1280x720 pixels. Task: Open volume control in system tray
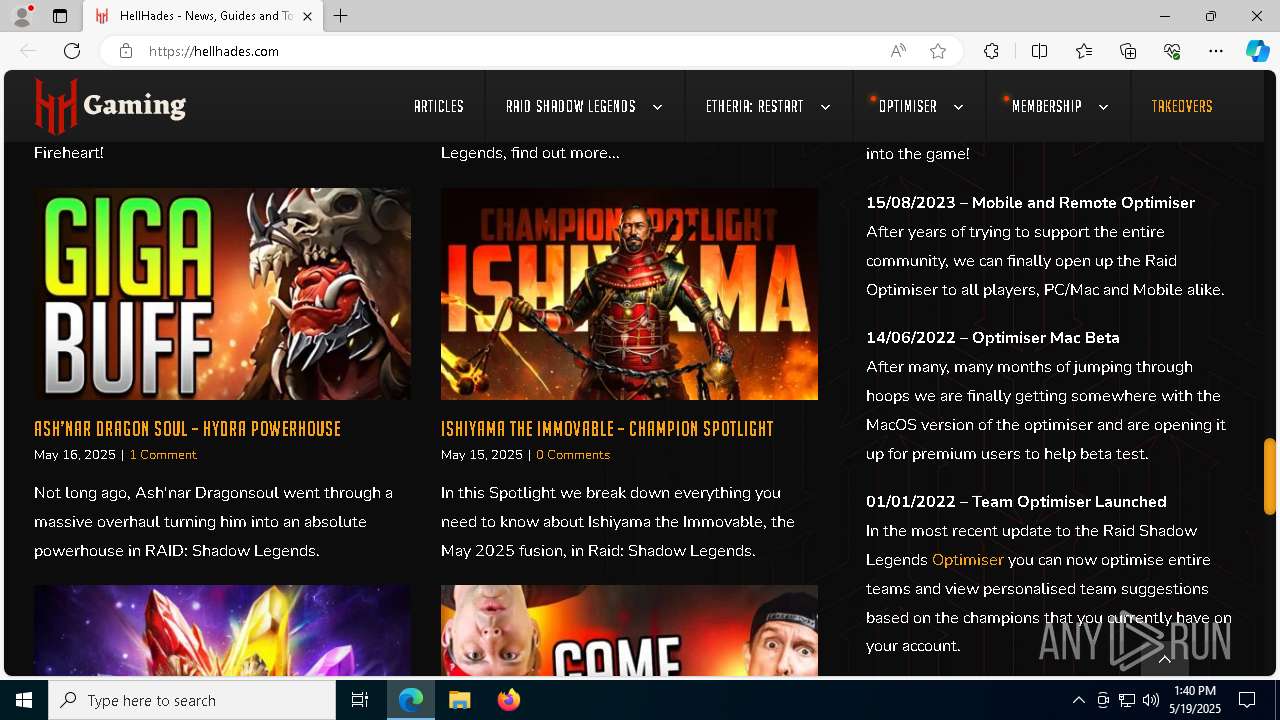click(1151, 700)
